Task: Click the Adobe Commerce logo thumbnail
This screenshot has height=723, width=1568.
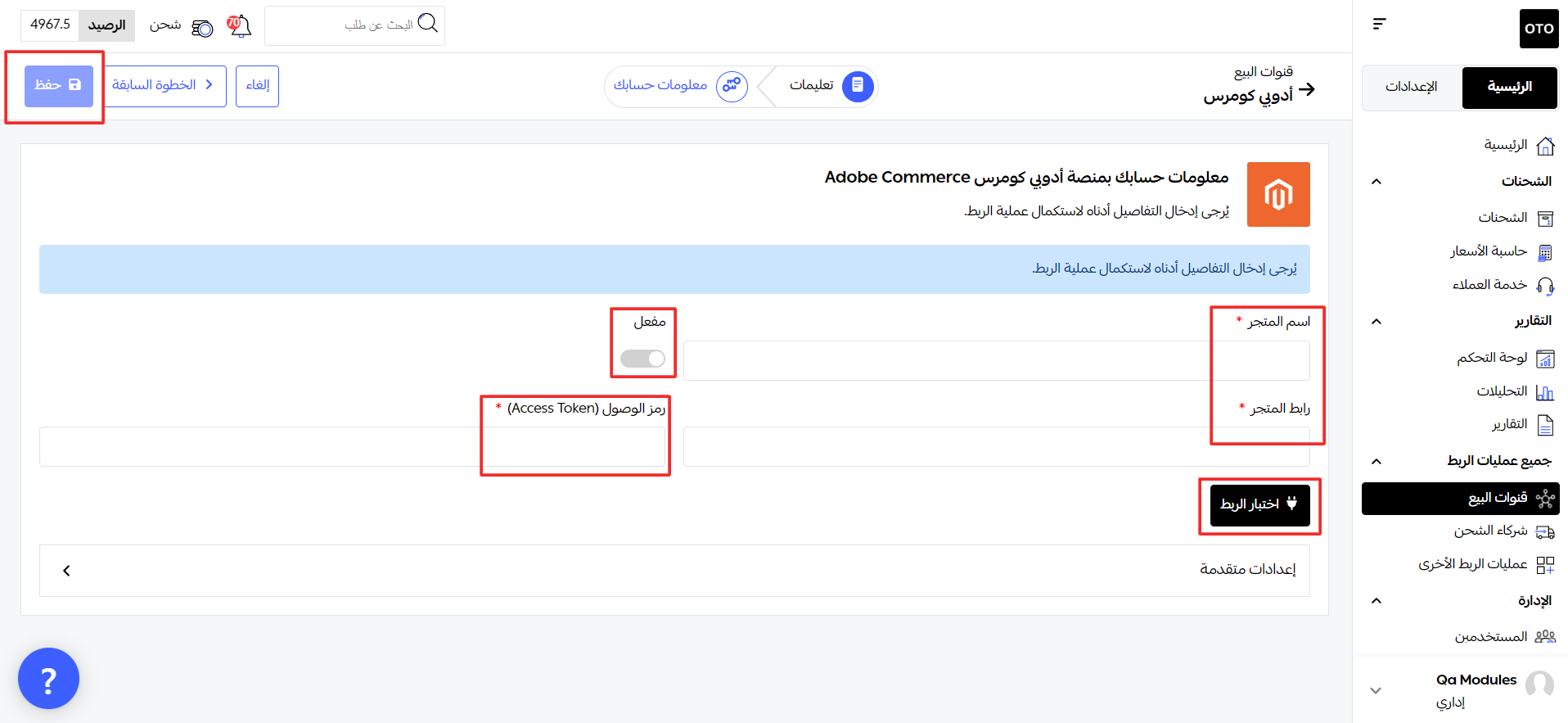Action: coord(1278,195)
